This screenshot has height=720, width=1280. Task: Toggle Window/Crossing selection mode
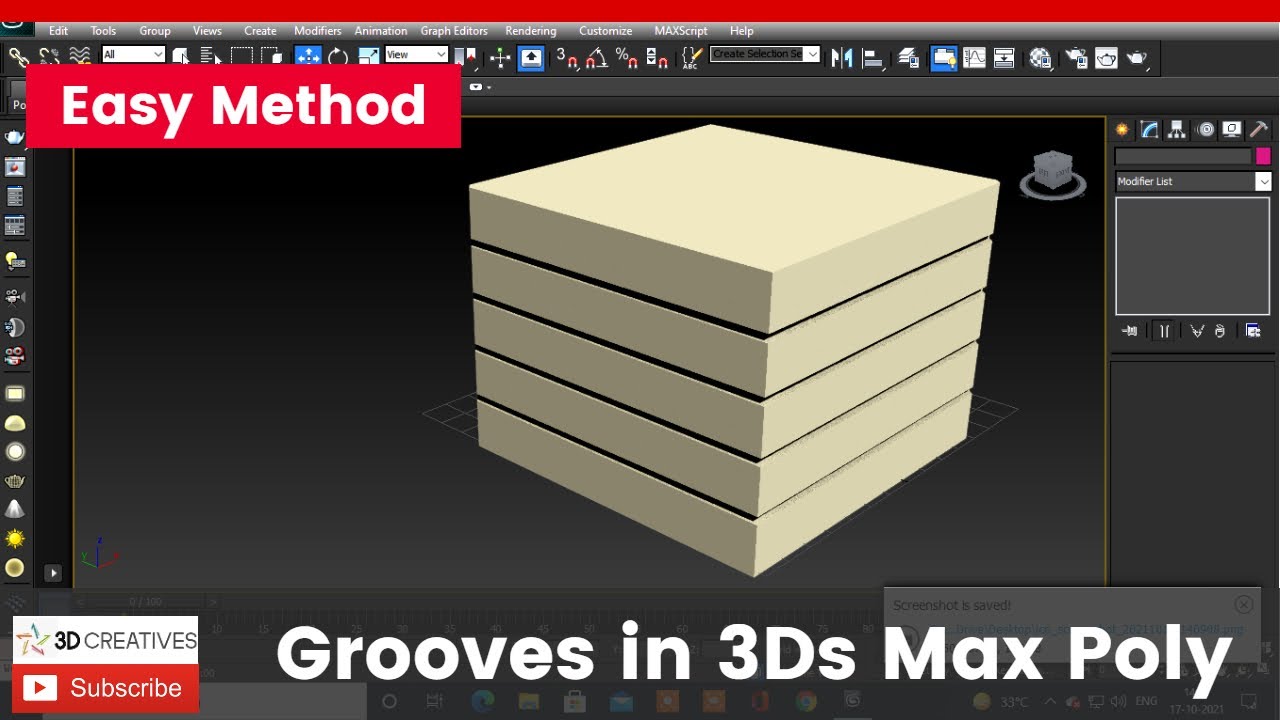[271, 57]
